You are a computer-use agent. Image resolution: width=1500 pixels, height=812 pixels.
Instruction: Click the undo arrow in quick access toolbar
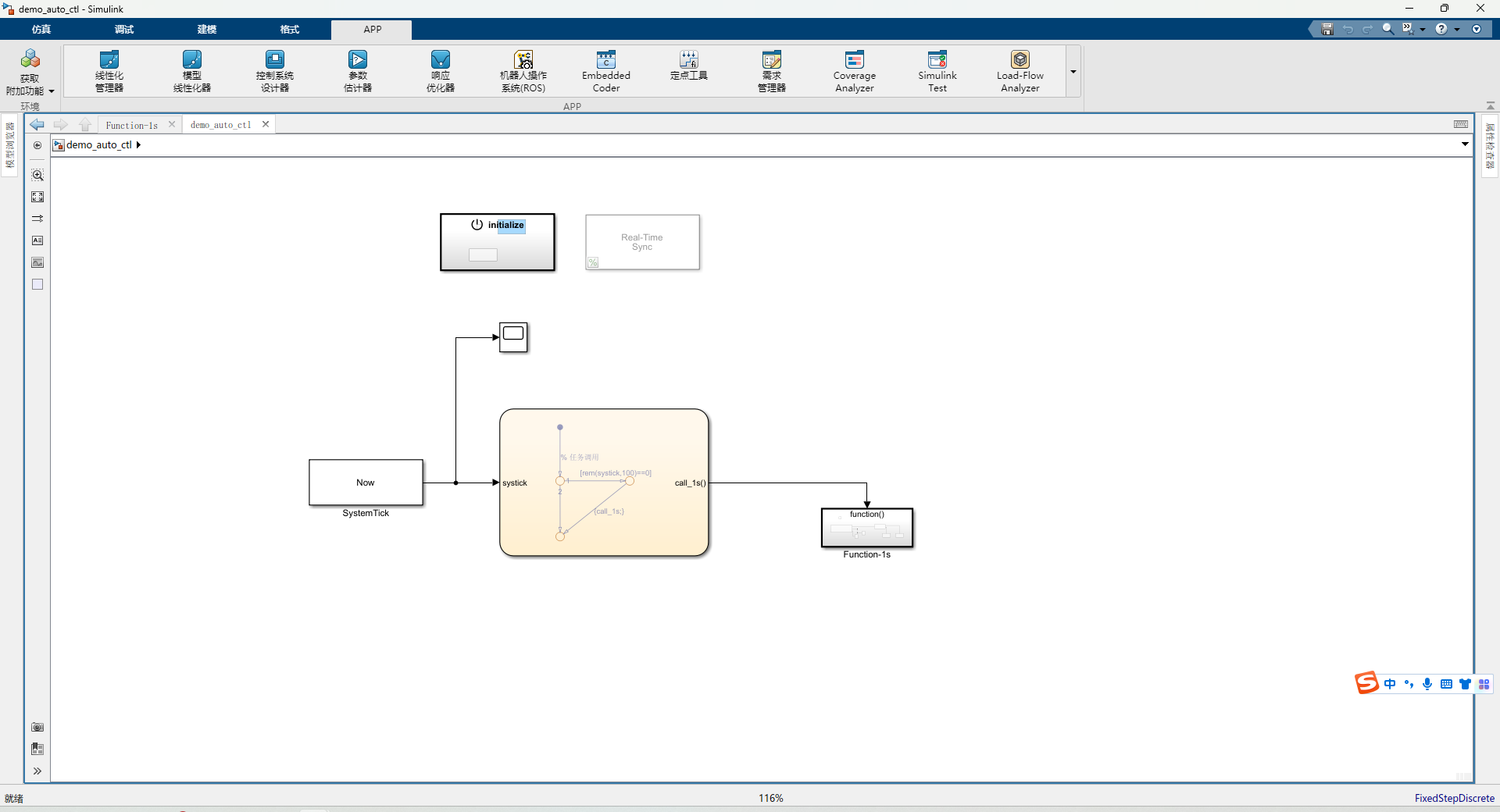[1348, 29]
